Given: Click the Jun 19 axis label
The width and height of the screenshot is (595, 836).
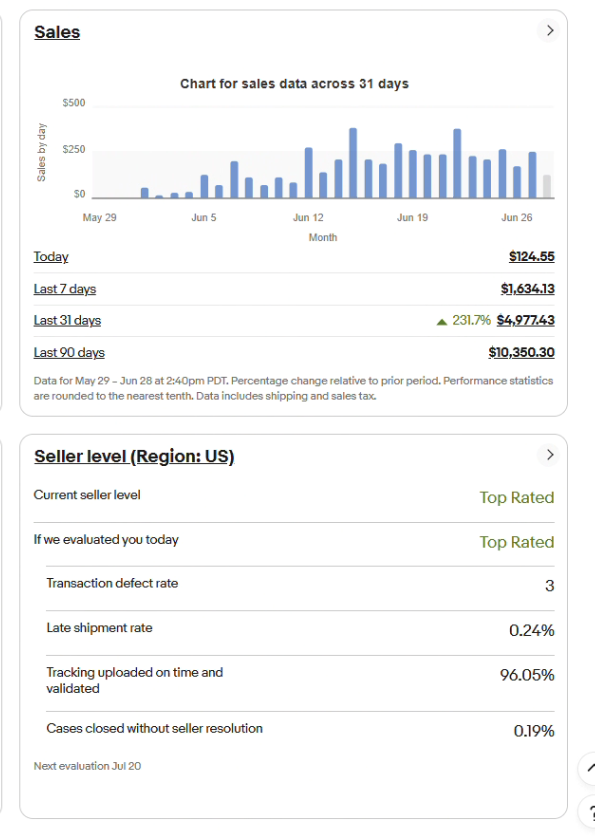Looking at the screenshot, I should click(412, 218).
